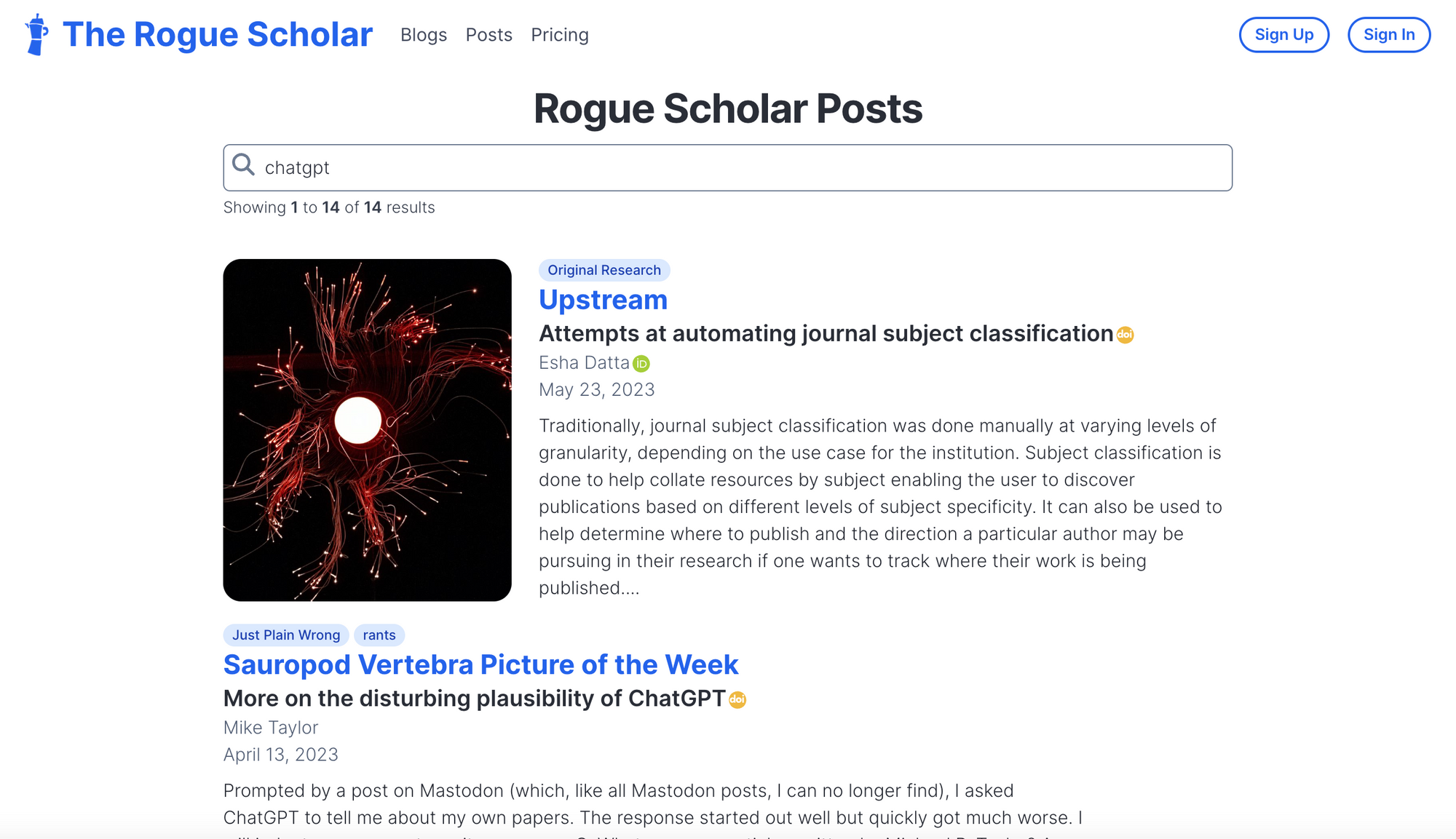Select the Just Plain Wrong tag
The image size is (1456, 839).
pyautogui.click(x=286, y=635)
